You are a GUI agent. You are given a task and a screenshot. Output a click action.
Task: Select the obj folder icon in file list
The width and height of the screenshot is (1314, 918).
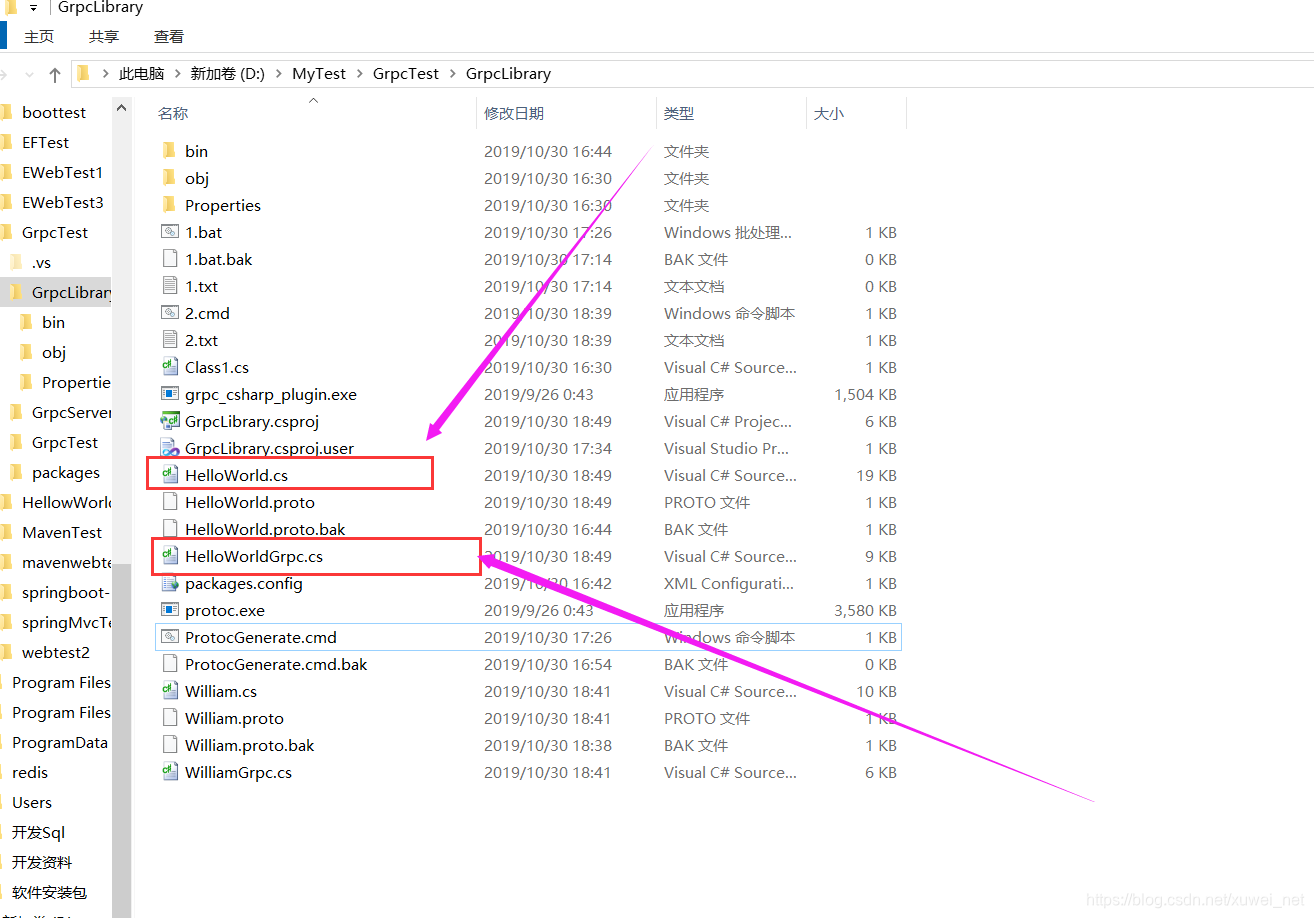click(x=168, y=178)
